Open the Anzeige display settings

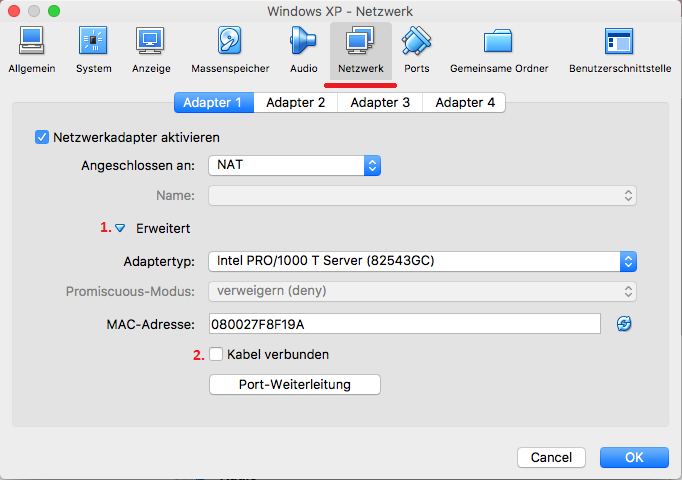click(151, 50)
